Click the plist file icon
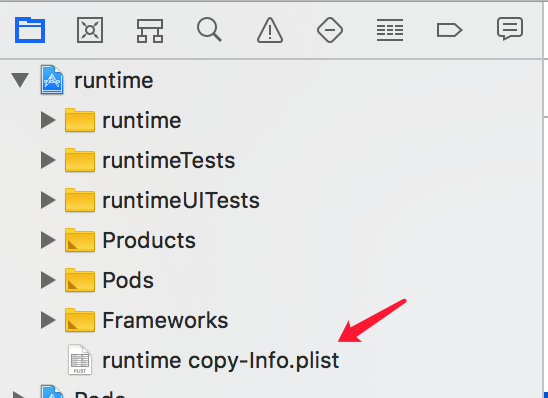 tap(80, 360)
